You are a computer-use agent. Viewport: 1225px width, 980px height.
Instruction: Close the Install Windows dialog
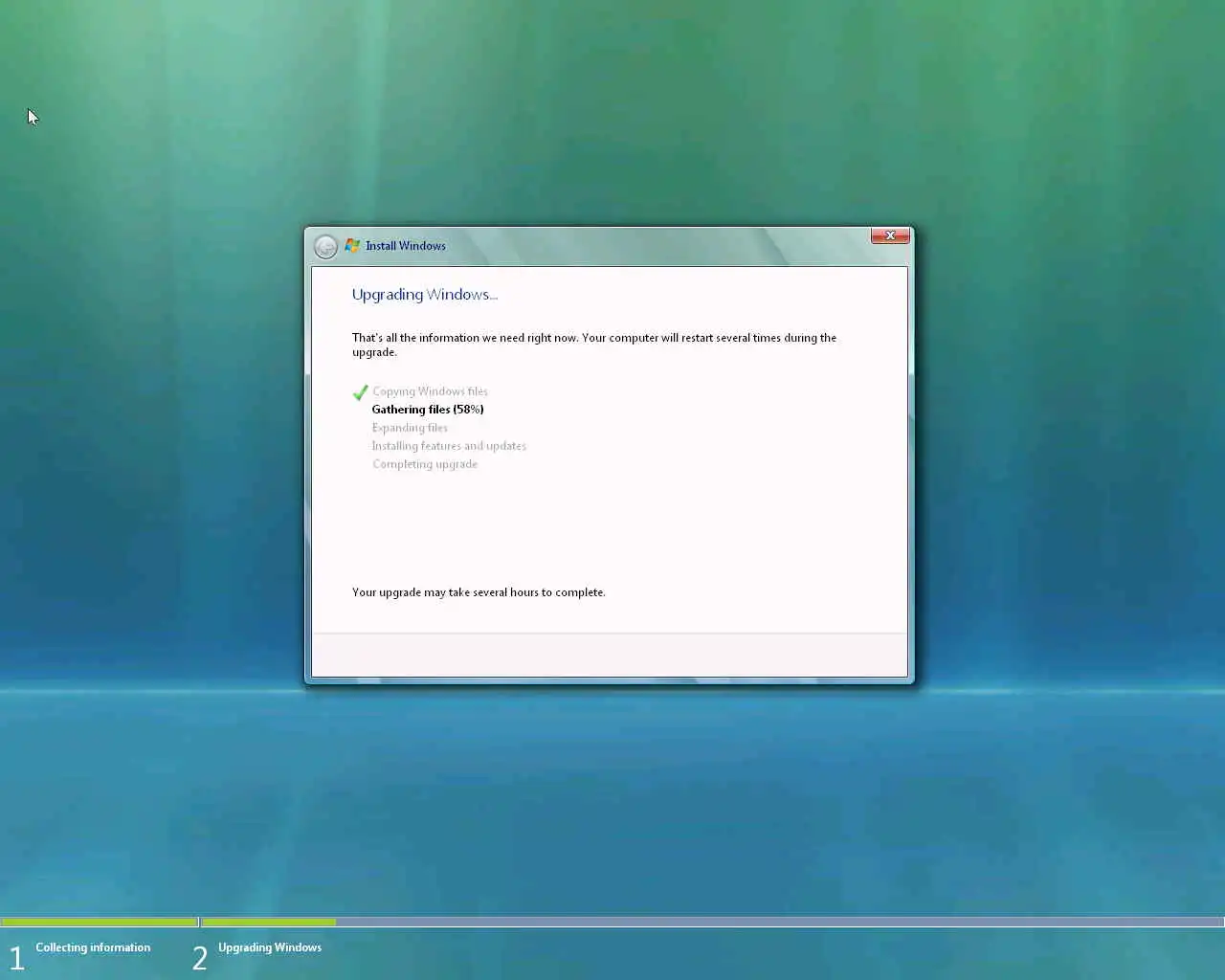tap(890, 235)
